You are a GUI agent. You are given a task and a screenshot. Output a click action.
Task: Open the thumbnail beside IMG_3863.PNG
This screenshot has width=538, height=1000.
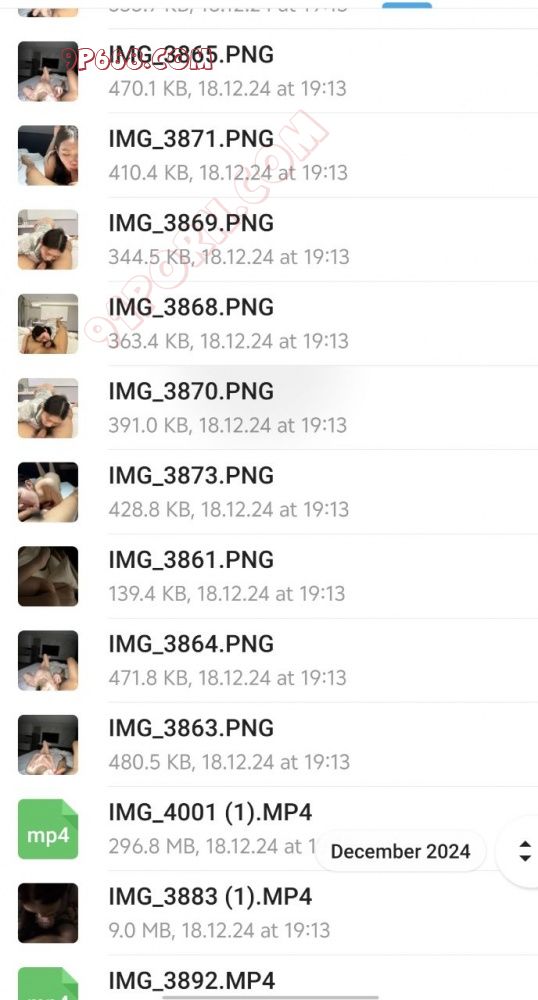point(48,744)
